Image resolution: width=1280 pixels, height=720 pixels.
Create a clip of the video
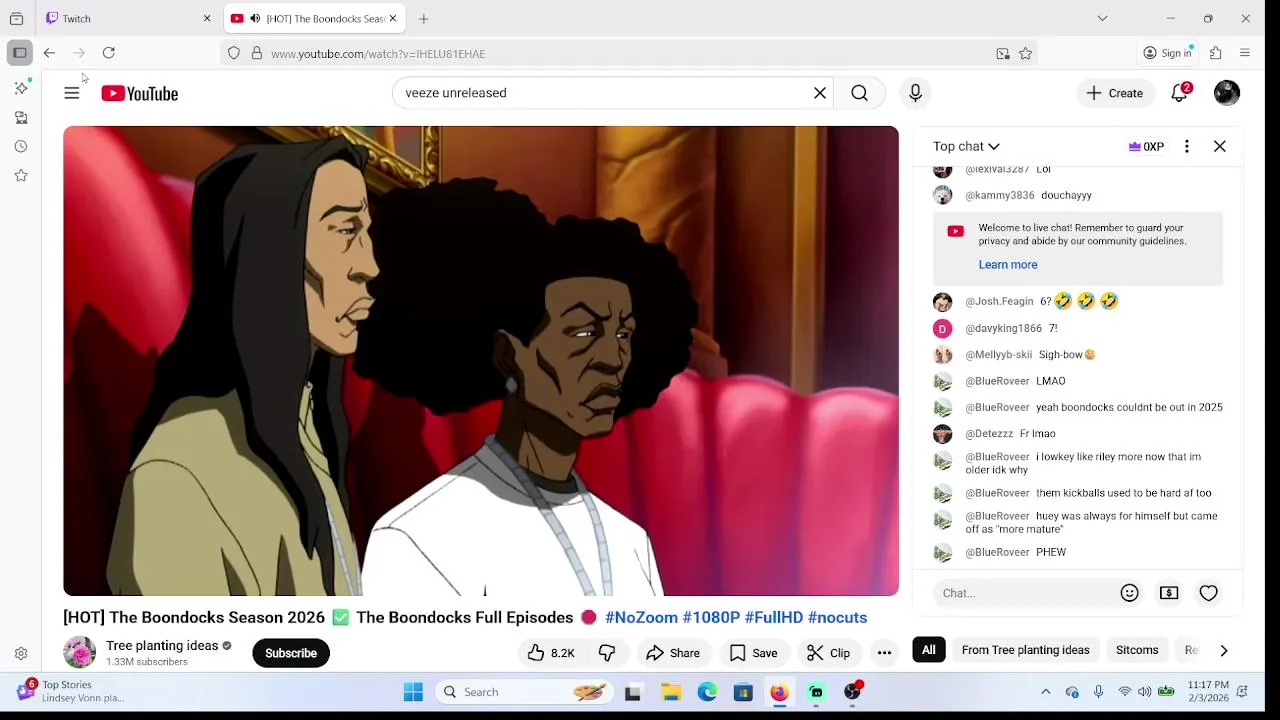828,653
